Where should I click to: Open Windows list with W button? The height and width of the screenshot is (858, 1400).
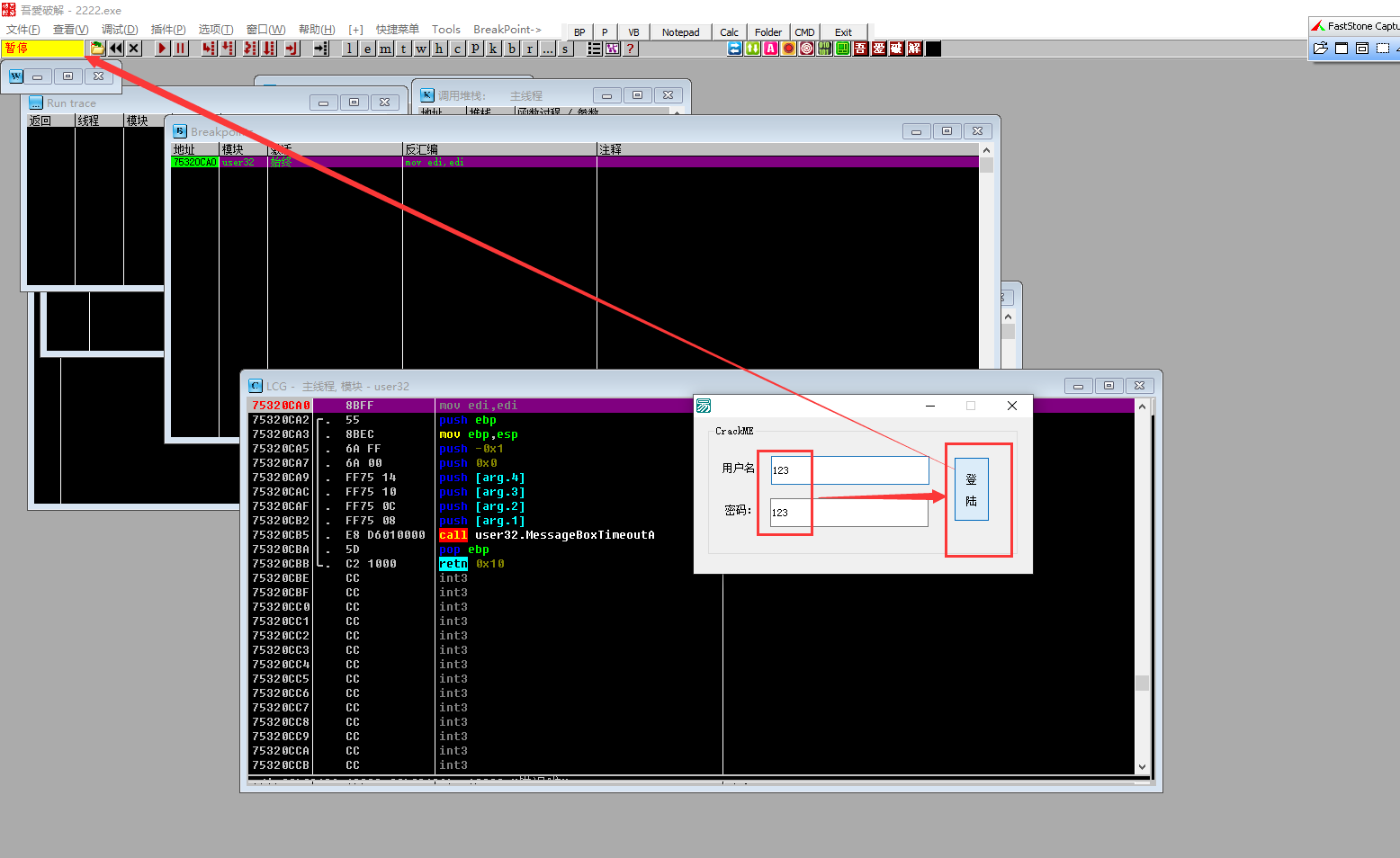(421, 49)
